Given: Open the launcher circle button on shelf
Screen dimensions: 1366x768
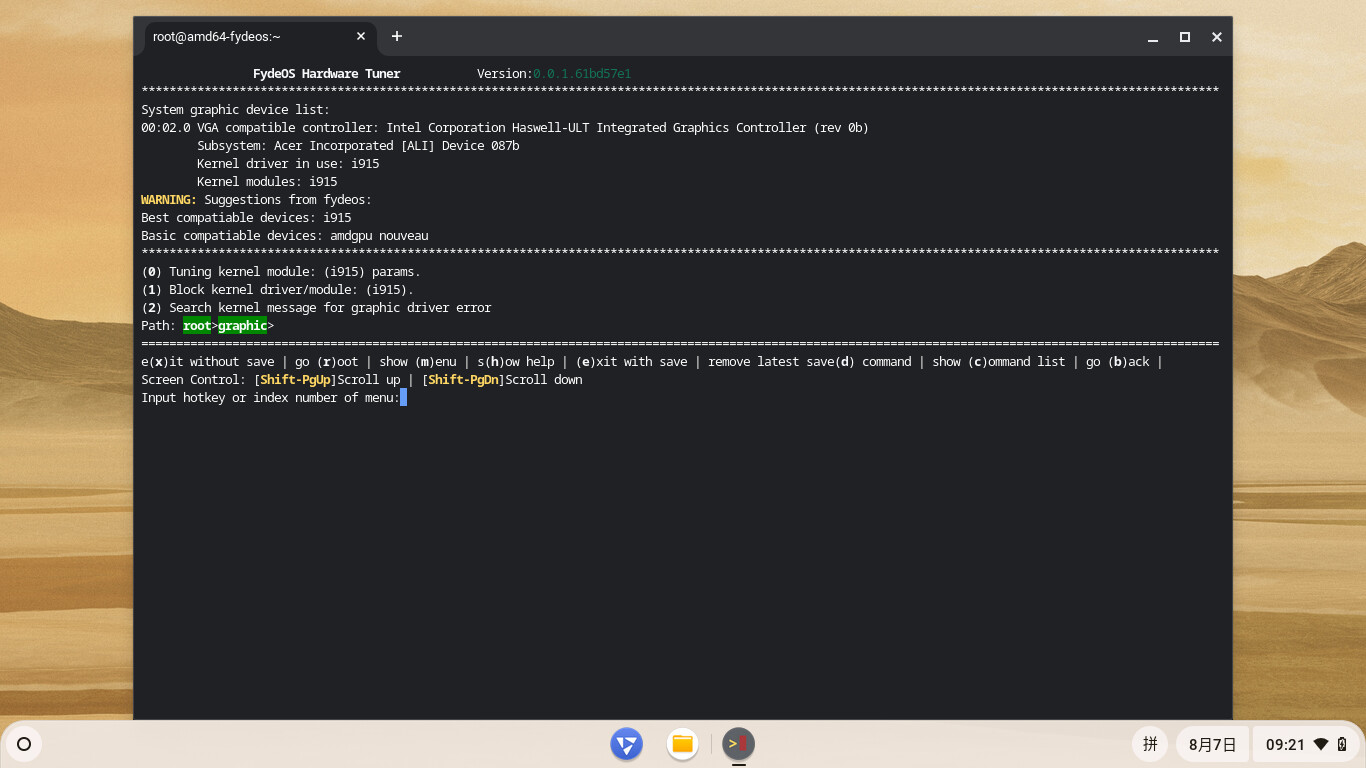Looking at the screenshot, I should (x=24, y=744).
